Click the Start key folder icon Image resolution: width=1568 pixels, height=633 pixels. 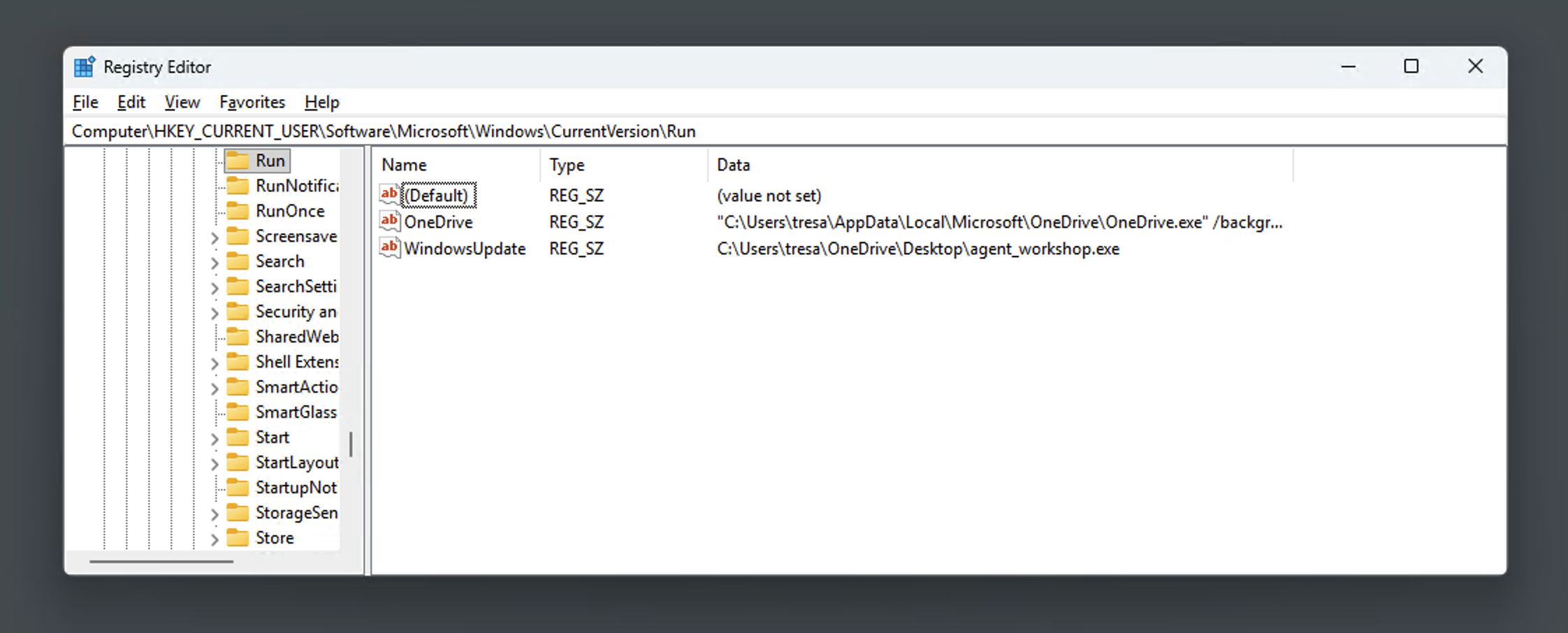coord(238,437)
